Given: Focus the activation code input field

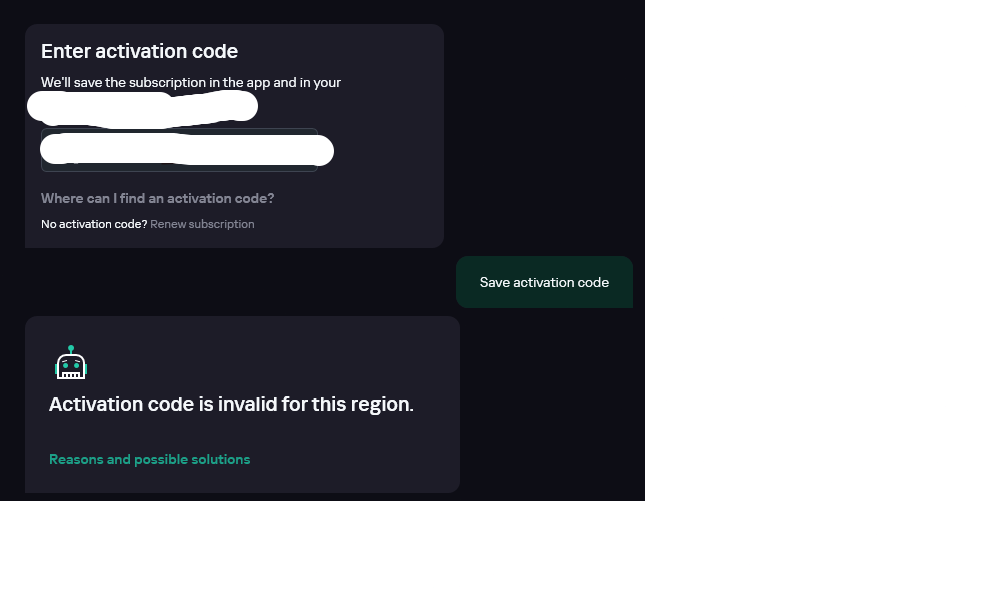Looking at the screenshot, I should click(179, 150).
